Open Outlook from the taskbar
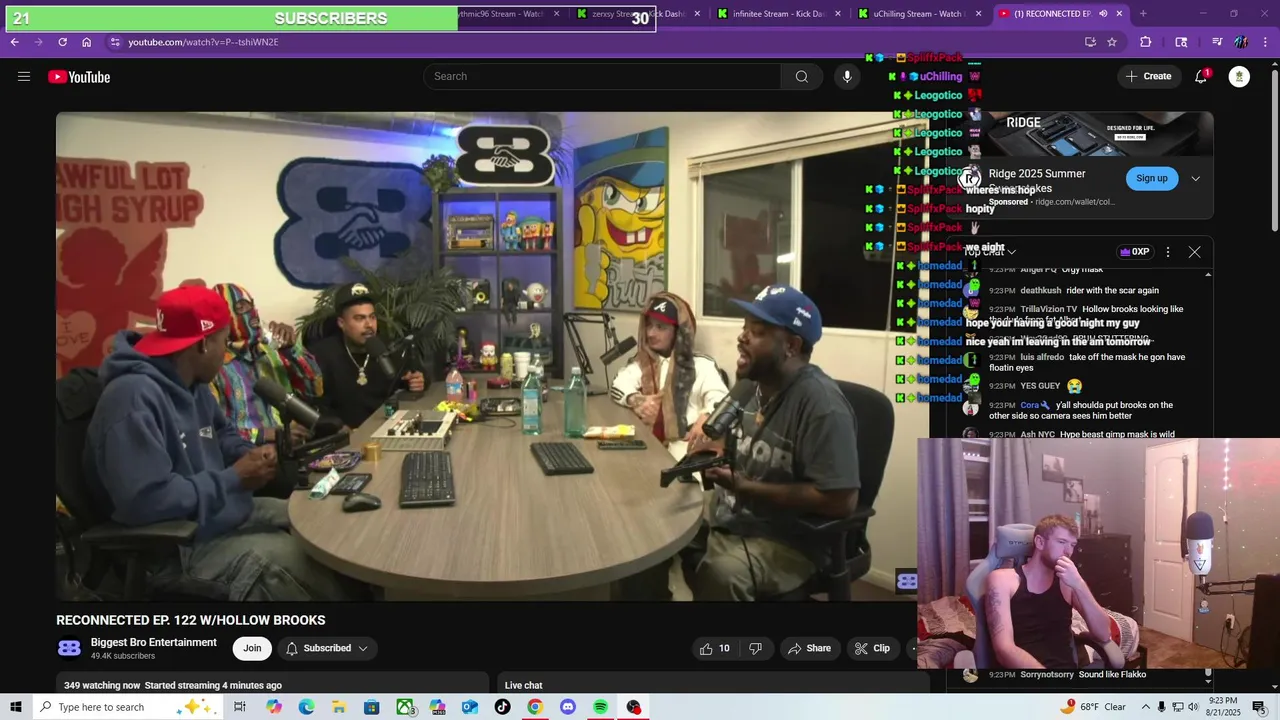This screenshot has height=720, width=1280. point(470,707)
